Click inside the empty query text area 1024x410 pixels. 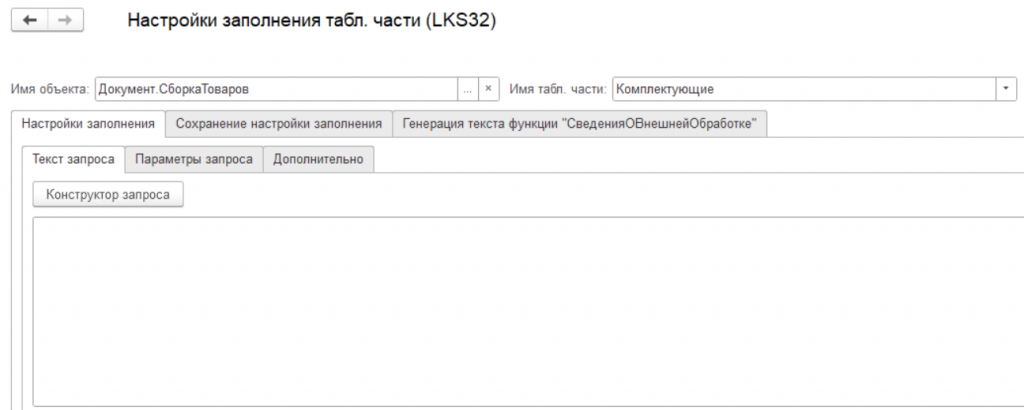[528, 311]
